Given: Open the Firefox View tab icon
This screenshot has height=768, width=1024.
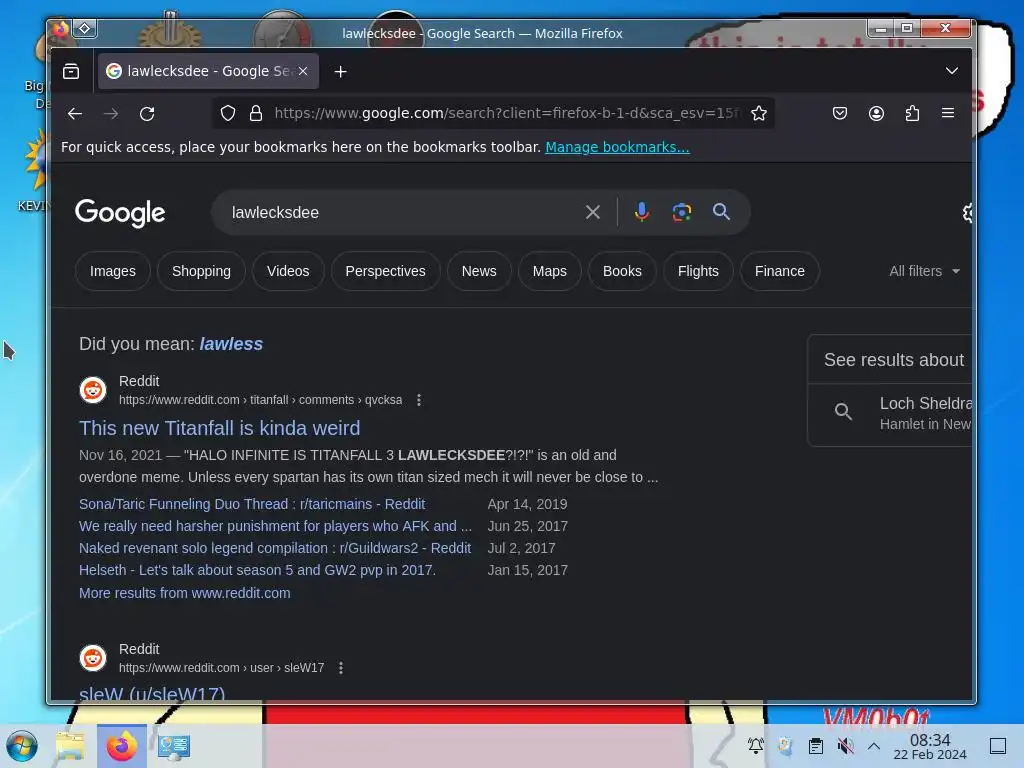Looking at the screenshot, I should (x=71, y=71).
